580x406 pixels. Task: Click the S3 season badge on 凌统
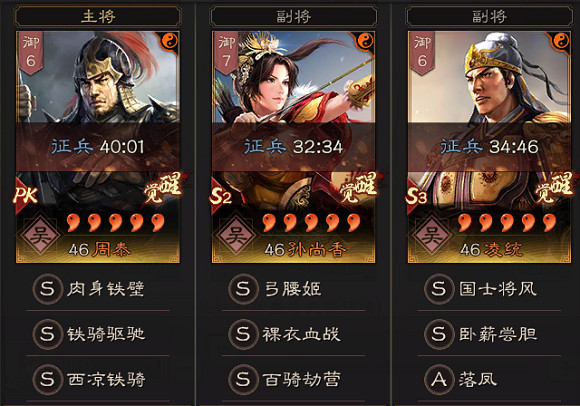click(417, 195)
